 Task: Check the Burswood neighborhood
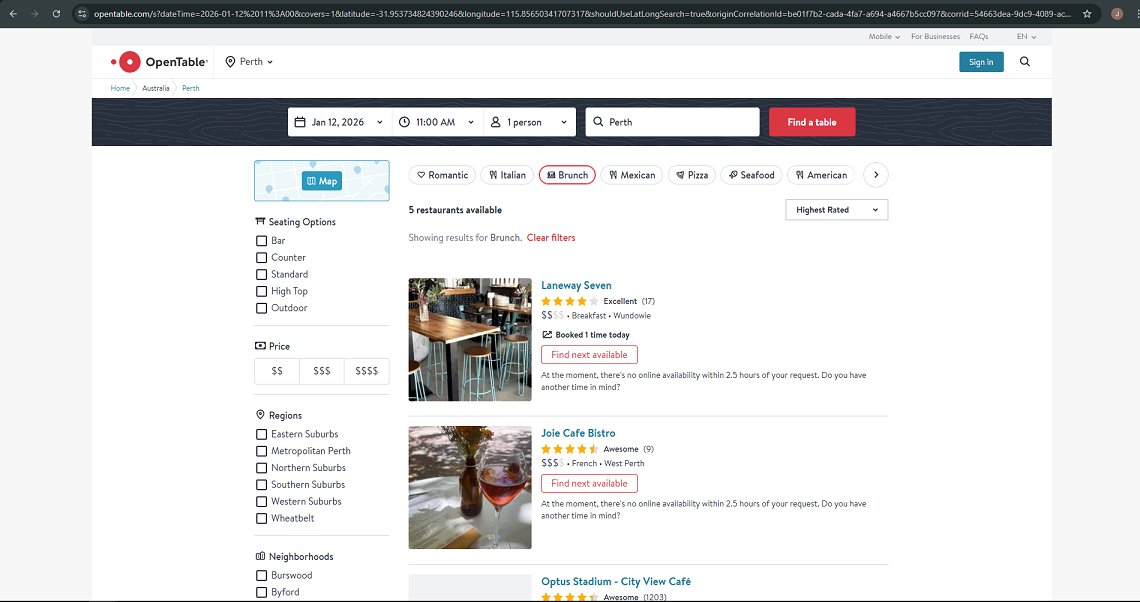[x=262, y=575]
